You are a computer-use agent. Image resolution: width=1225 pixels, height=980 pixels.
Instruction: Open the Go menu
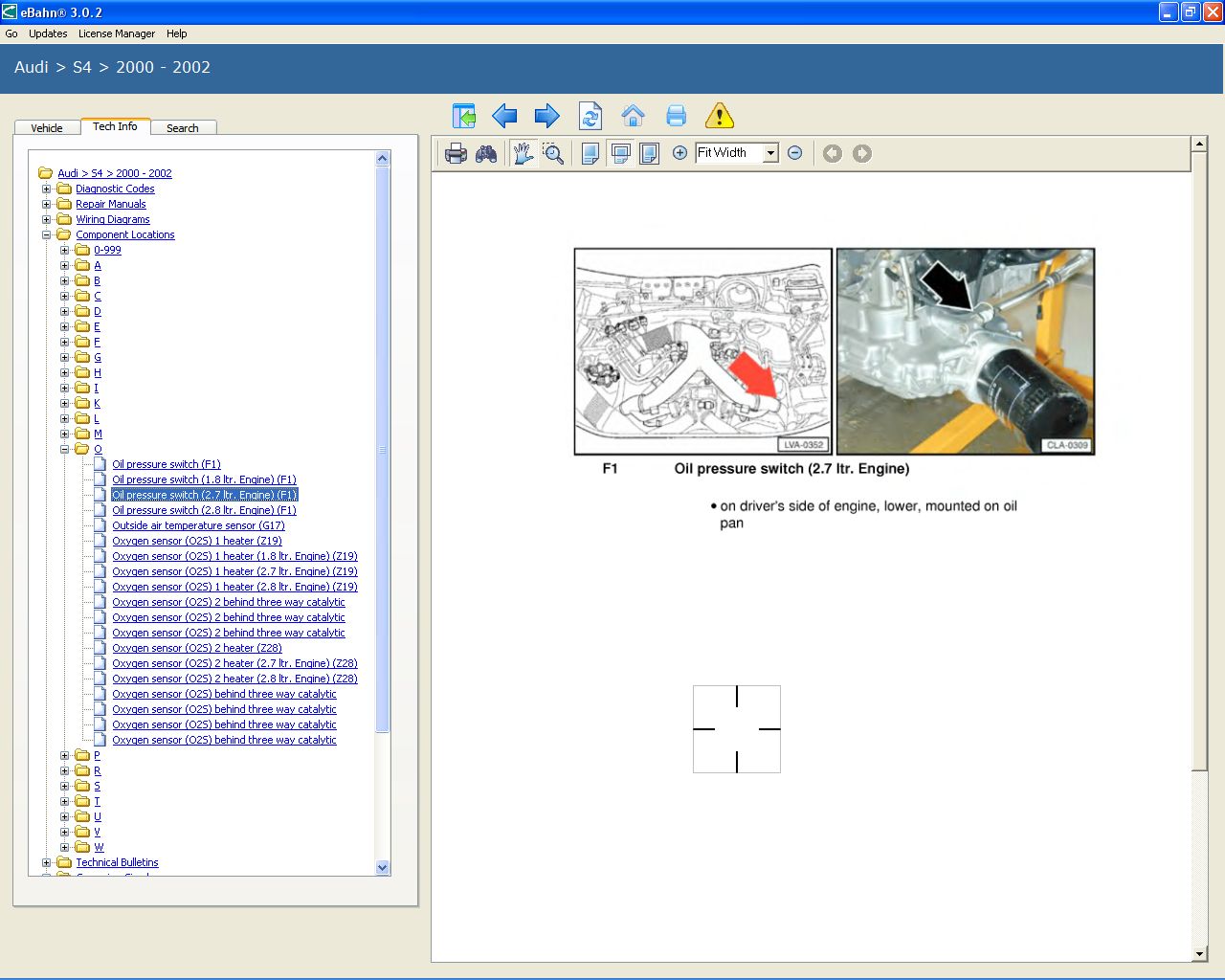pos(11,33)
